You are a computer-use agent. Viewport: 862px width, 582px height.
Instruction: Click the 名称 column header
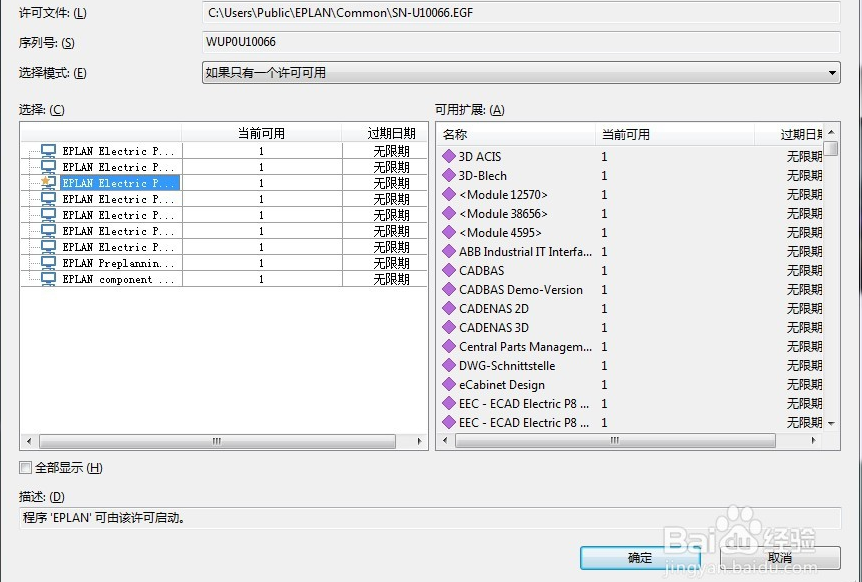pyautogui.click(x=516, y=134)
